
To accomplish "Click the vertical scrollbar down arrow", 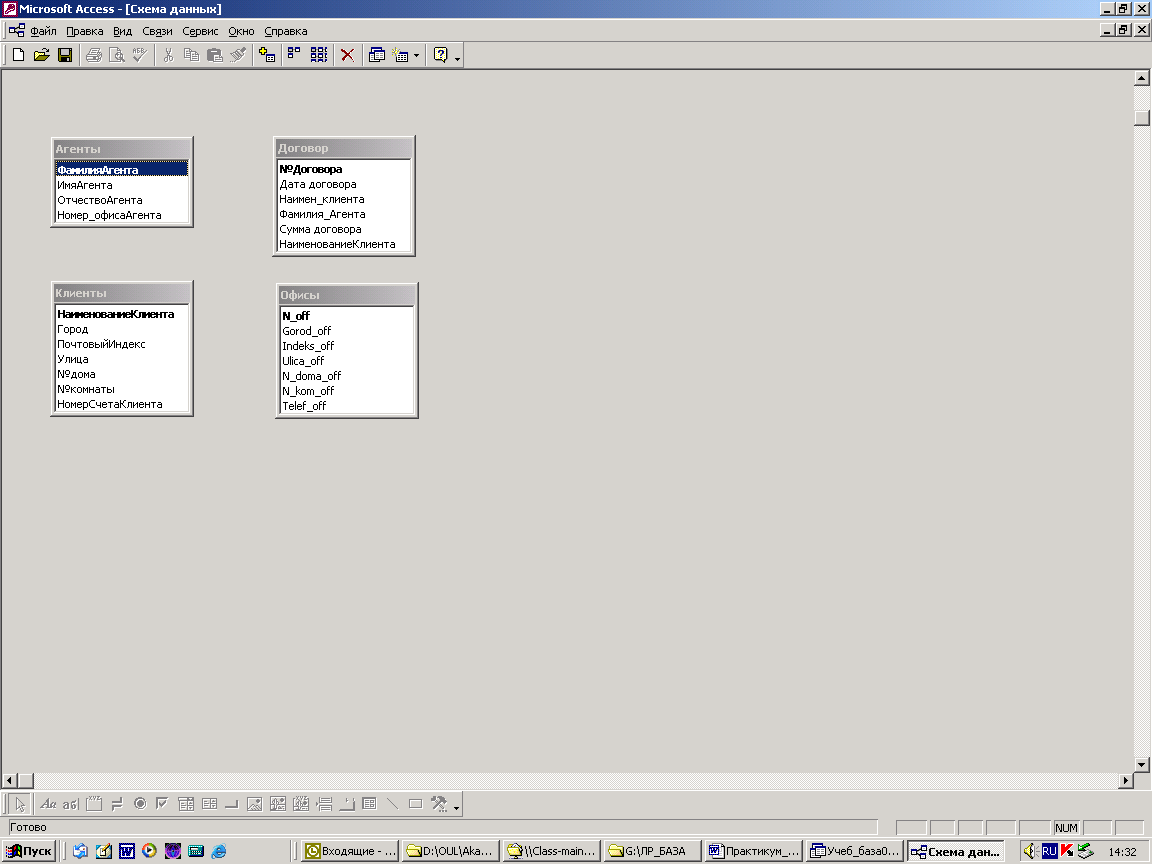I will click(x=1142, y=764).
